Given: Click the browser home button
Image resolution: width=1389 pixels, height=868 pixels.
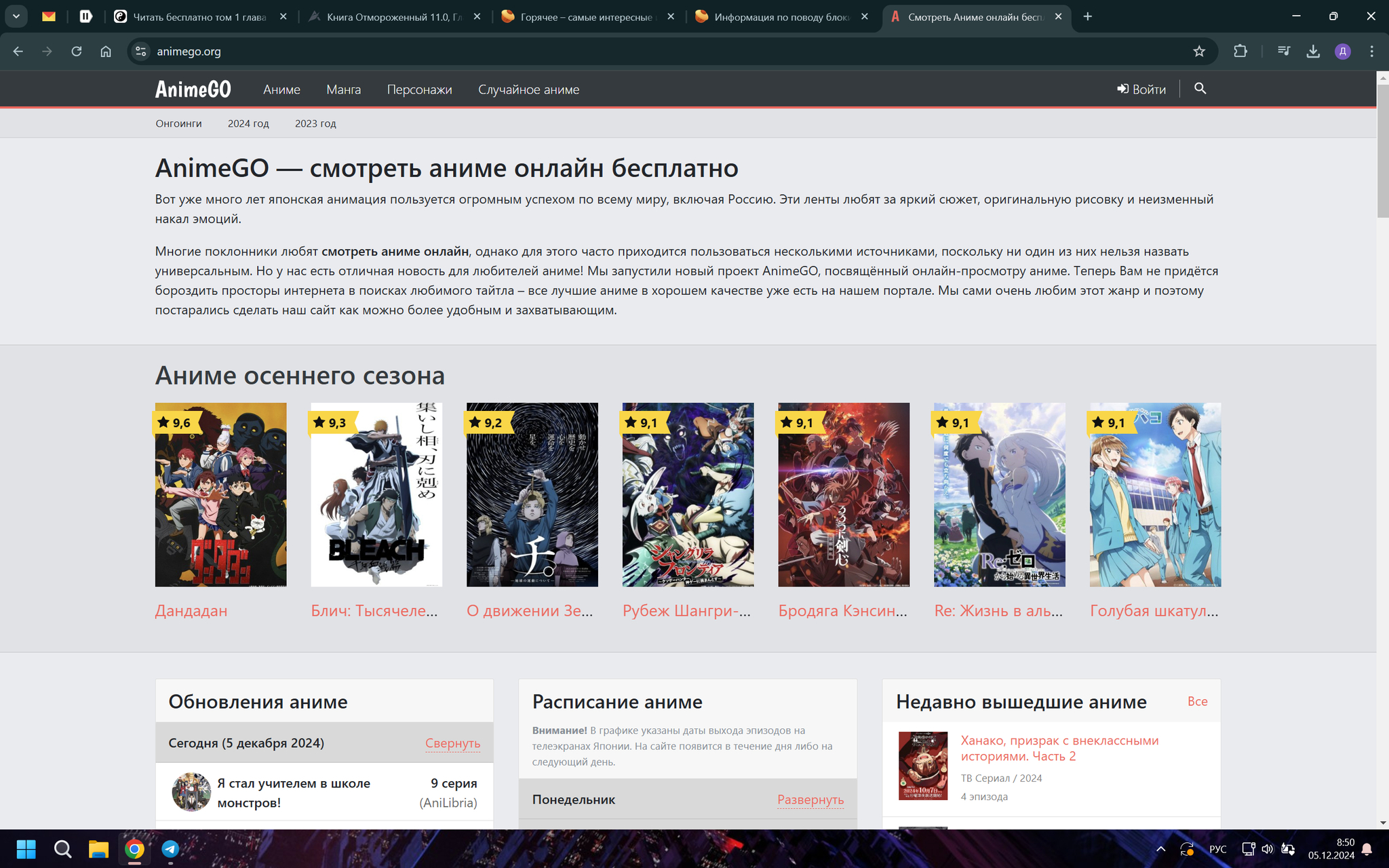Looking at the screenshot, I should pyautogui.click(x=106, y=52).
